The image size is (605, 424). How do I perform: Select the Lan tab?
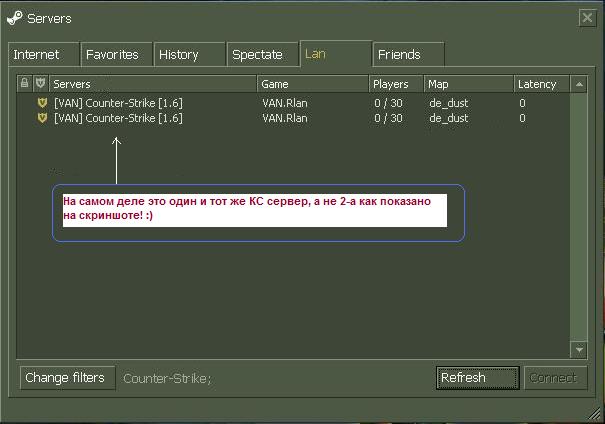[x=336, y=54]
